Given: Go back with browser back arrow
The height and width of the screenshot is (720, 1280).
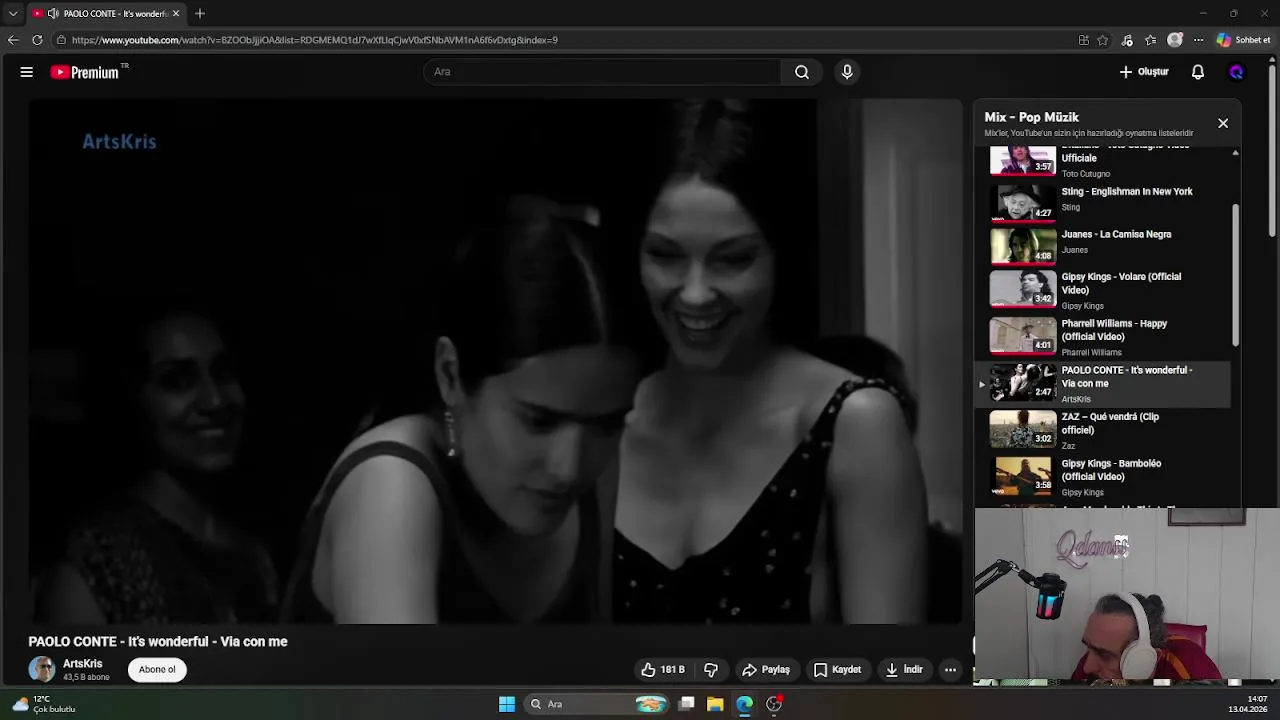Looking at the screenshot, I should 12,40.
